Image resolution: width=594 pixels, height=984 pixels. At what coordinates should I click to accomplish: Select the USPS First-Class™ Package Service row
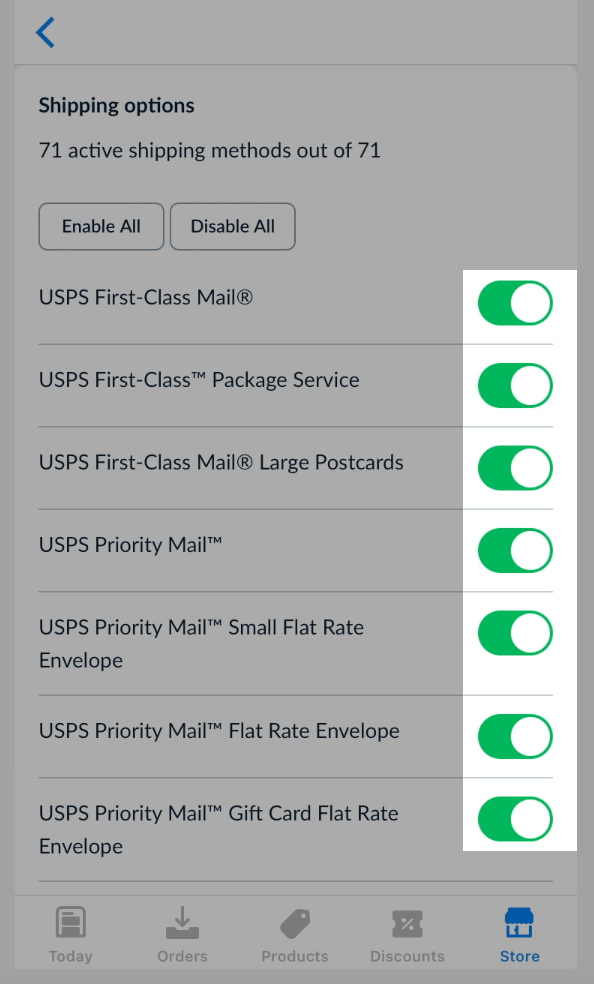(x=198, y=380)
